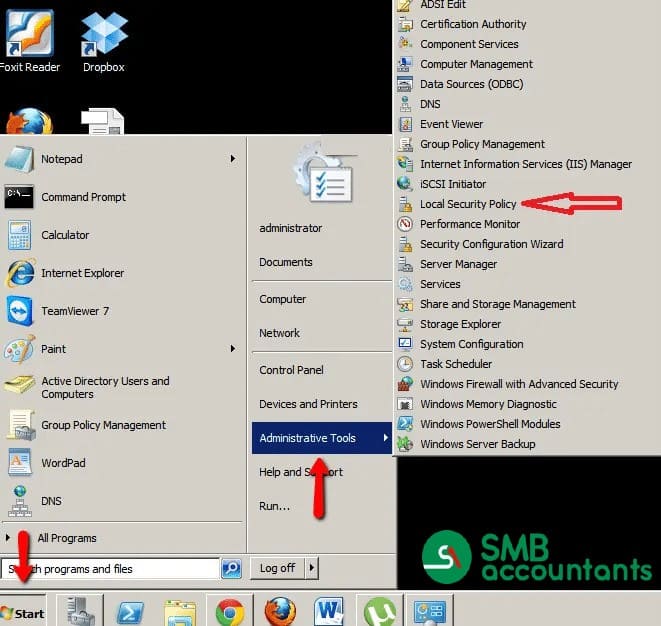Viewport: 661px width, 626px height.
Task: Open Component Services
Action: pos(469,44)
